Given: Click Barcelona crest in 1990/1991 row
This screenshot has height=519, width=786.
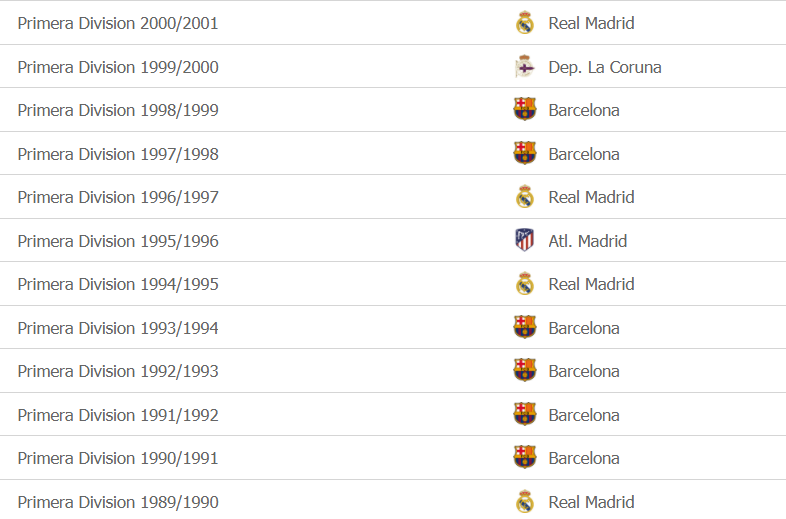Looking at the screenshot, I should click(x=525, y=458).
